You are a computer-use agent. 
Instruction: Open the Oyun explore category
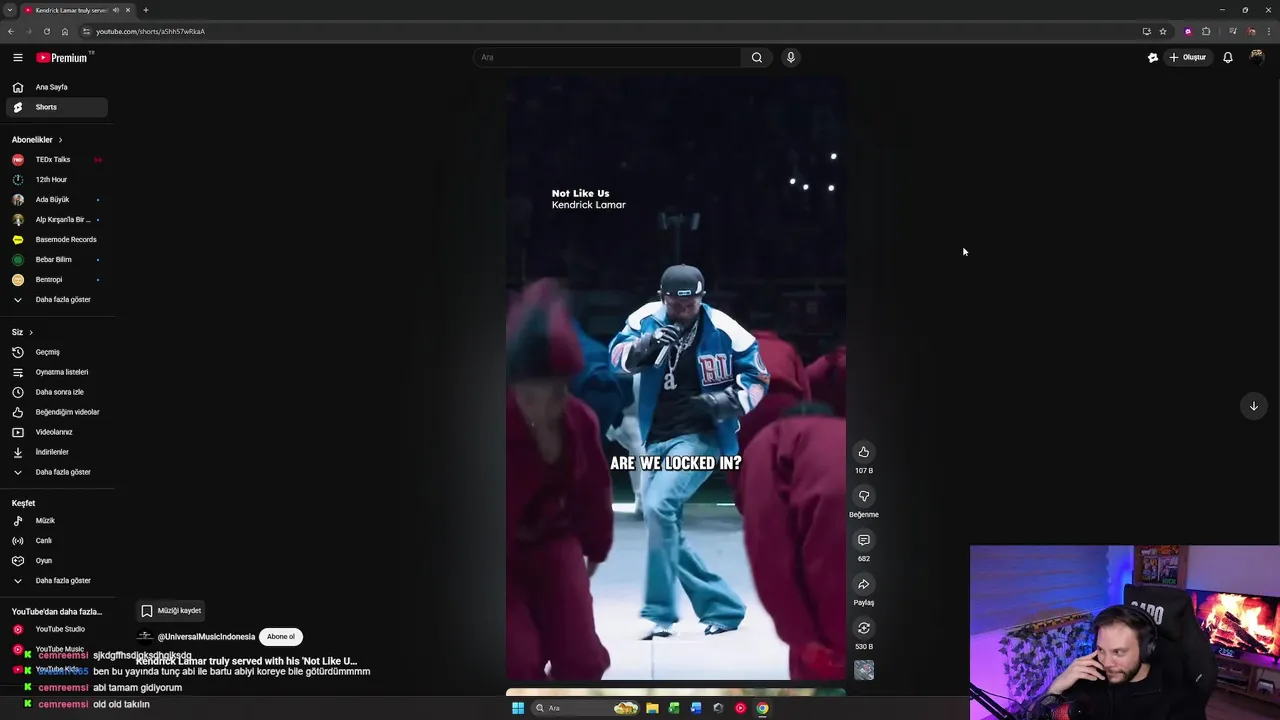tap(56, 560)
